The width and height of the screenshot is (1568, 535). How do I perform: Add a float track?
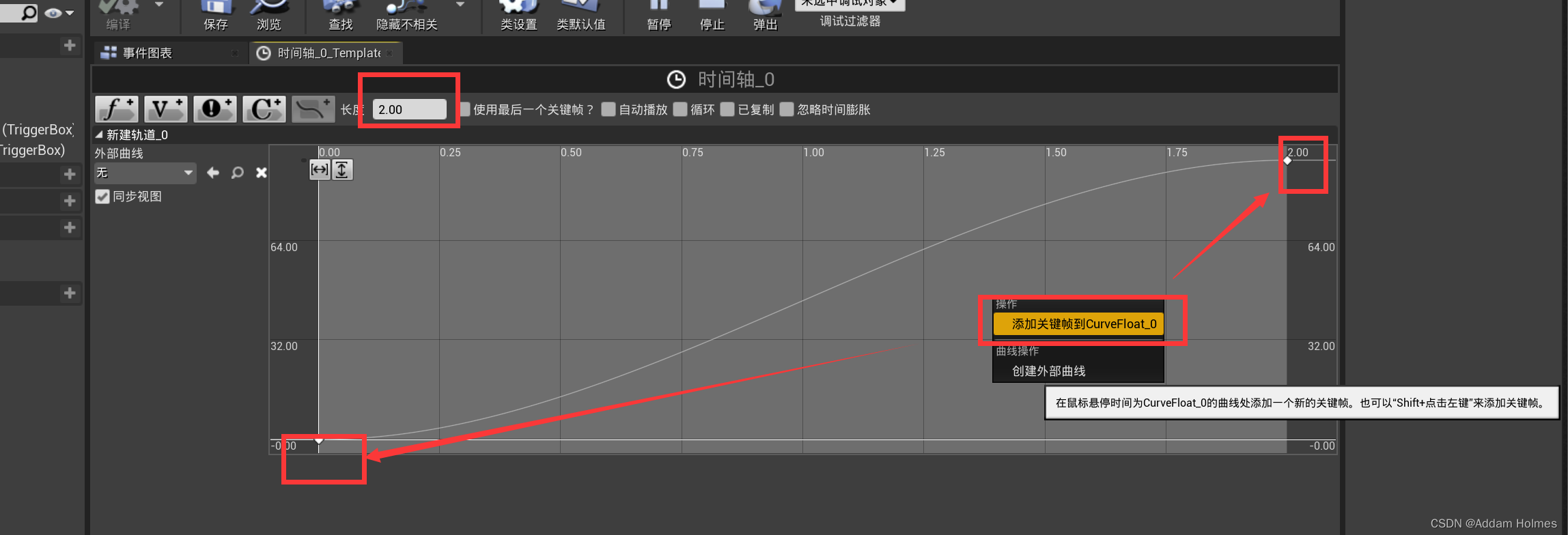(x=117, y=109)
